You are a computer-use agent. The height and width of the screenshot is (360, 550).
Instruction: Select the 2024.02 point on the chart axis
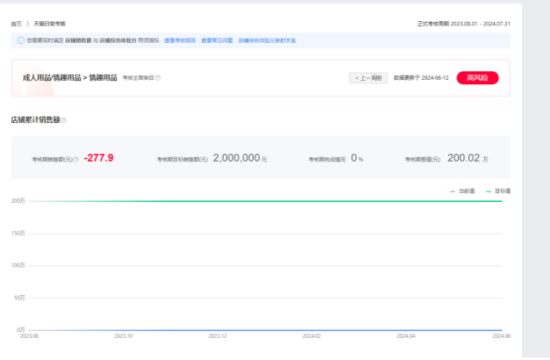pos(311,336)
